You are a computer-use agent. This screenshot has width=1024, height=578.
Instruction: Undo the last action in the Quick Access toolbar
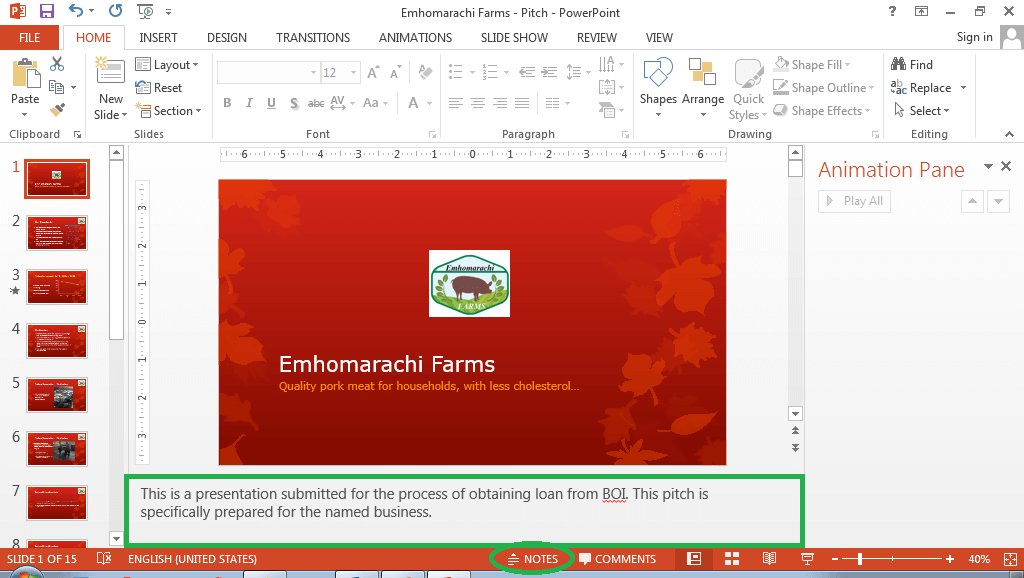click(76, 11)
